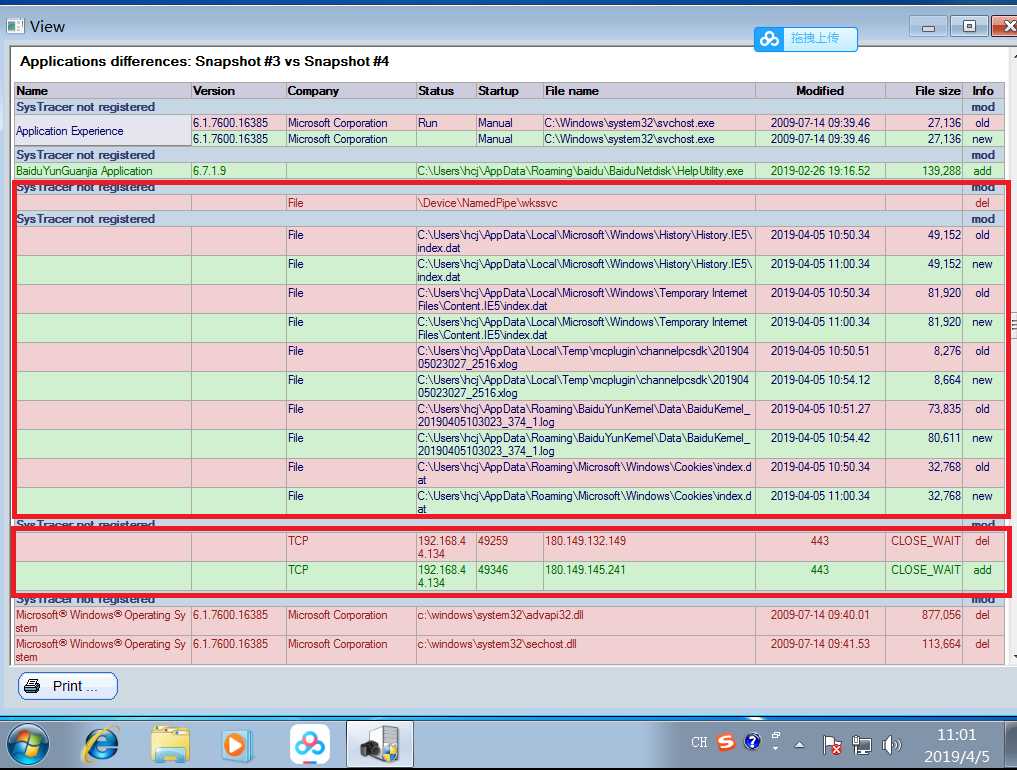Click the Version column header

point(239,91)
